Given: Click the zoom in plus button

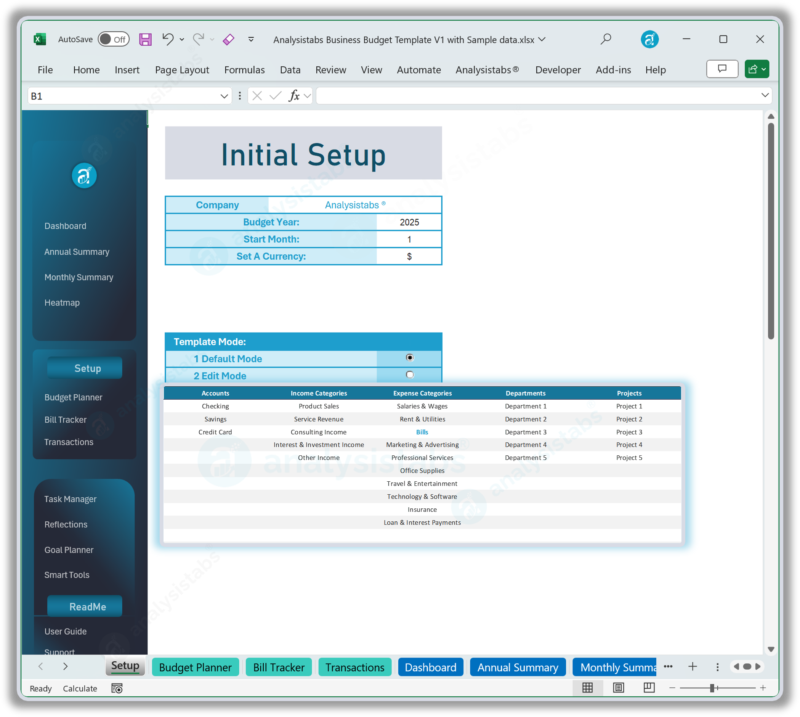Looking at the screenshot, I should pos(763,688).
